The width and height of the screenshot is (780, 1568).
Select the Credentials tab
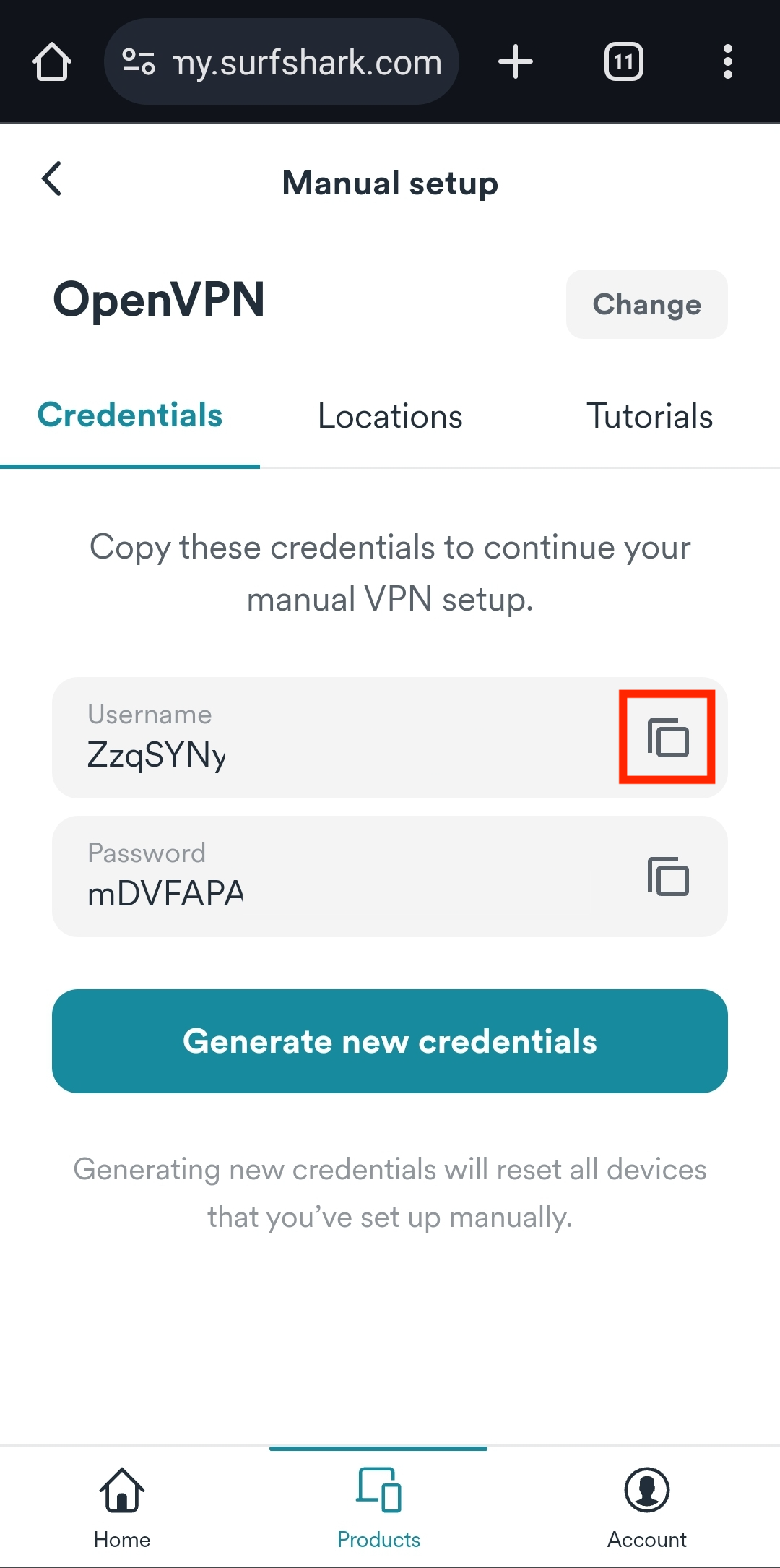pyautogui.click(x=130, y=417)
